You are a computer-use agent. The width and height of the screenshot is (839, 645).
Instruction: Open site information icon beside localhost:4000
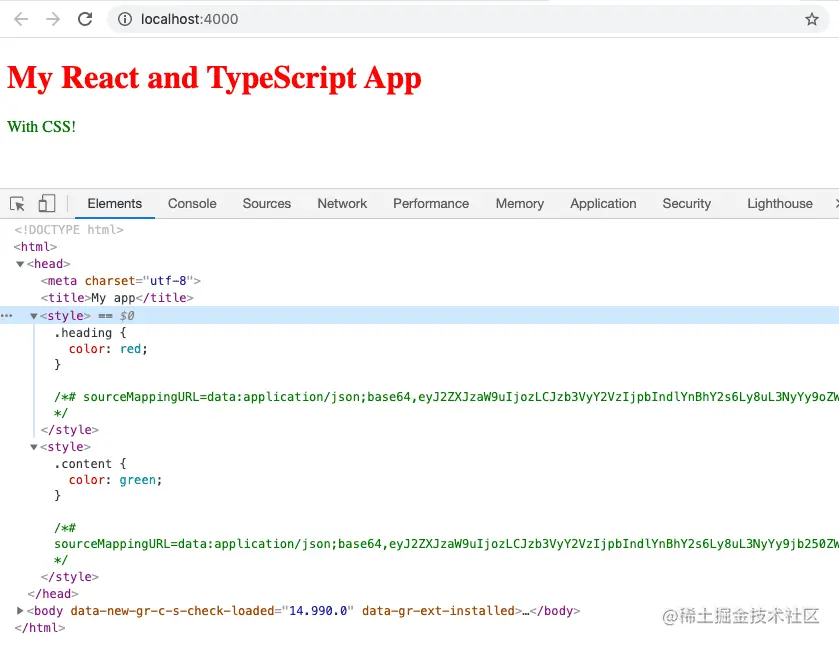click(125, 19)
